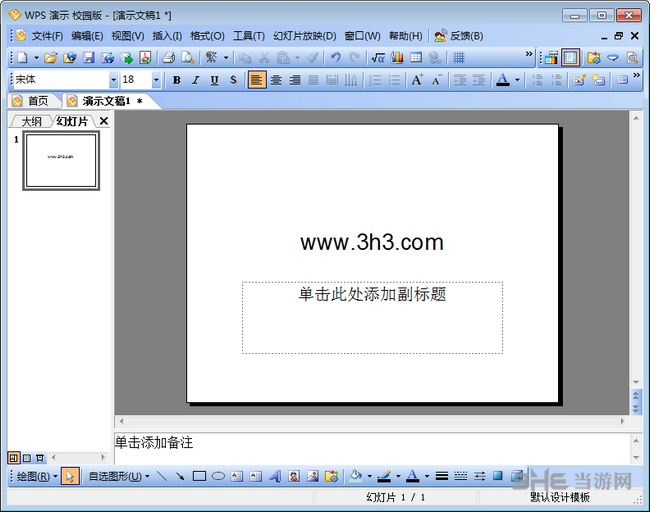650x512 pixels.
Task: Toggle Italic formatting
Action: tap(196, 80)
